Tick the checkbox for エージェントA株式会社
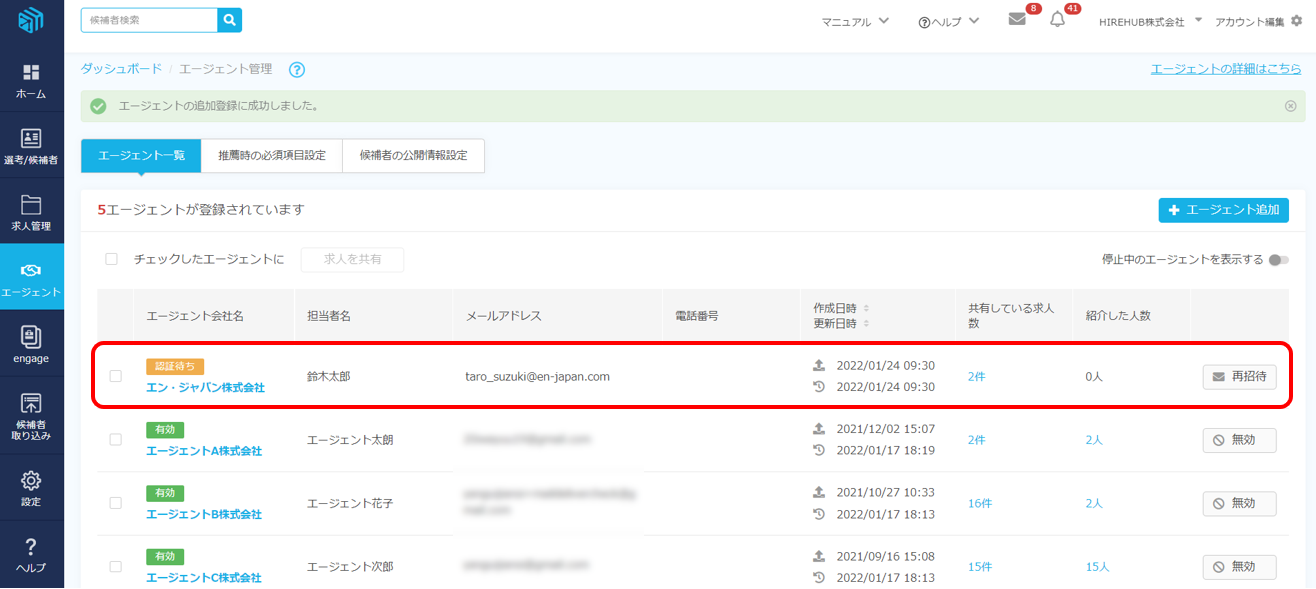Screen dimensions: 1316x589 115,440
